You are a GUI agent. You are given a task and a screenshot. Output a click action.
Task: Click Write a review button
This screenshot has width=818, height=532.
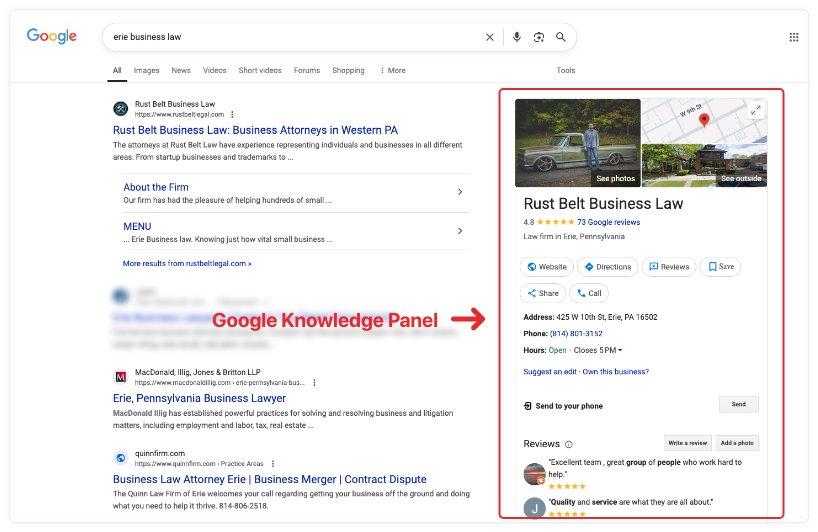tap(688, 443)
